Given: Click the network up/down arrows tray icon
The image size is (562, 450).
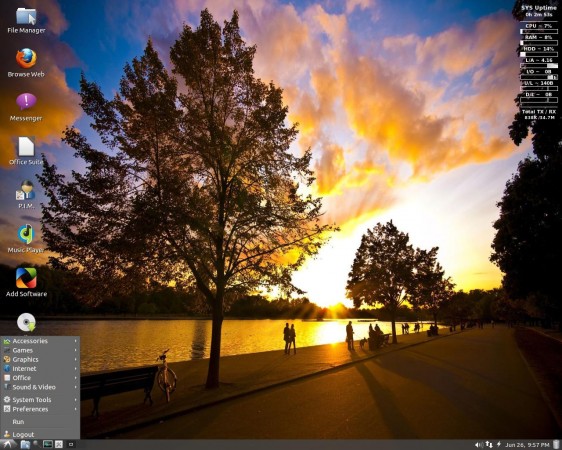Looking at the screenshot, I should (489, 444).
